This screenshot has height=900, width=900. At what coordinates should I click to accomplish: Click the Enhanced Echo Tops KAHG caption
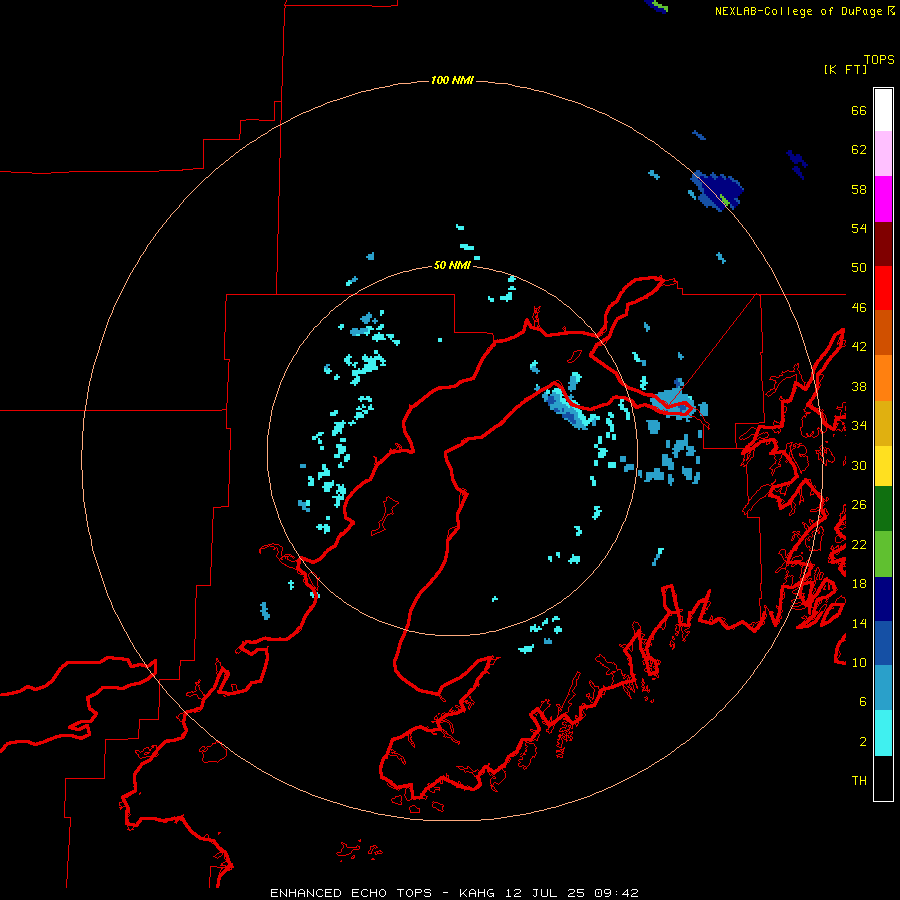(454, 893)
